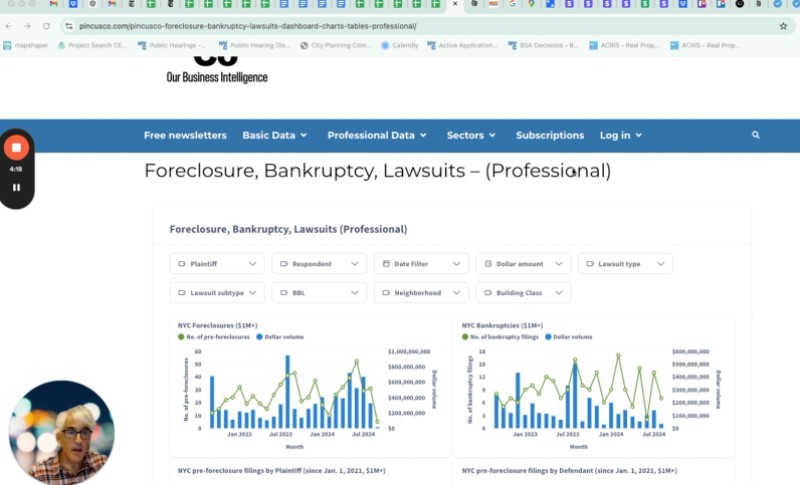Pause the screen recording
Screen dimensions: 800x485
tap(16, 187)
